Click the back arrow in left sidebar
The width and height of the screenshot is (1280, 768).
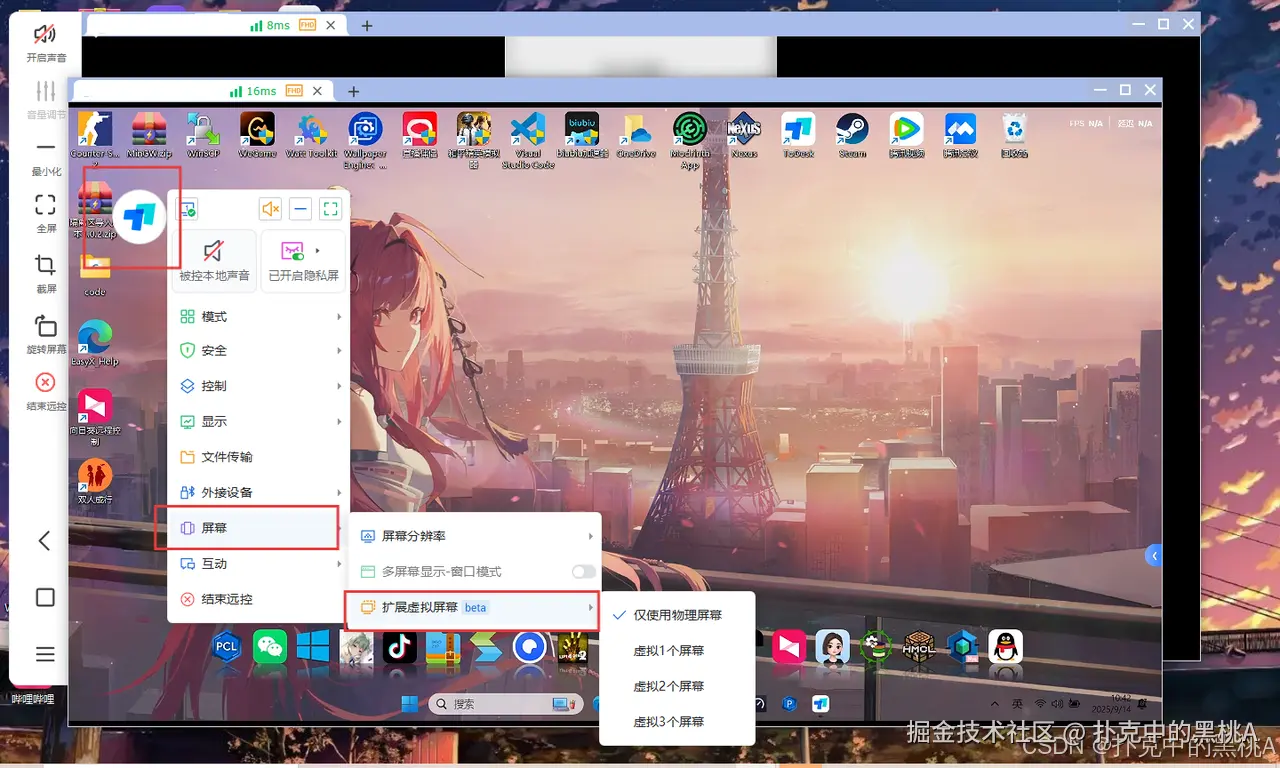tap(44, 541)
